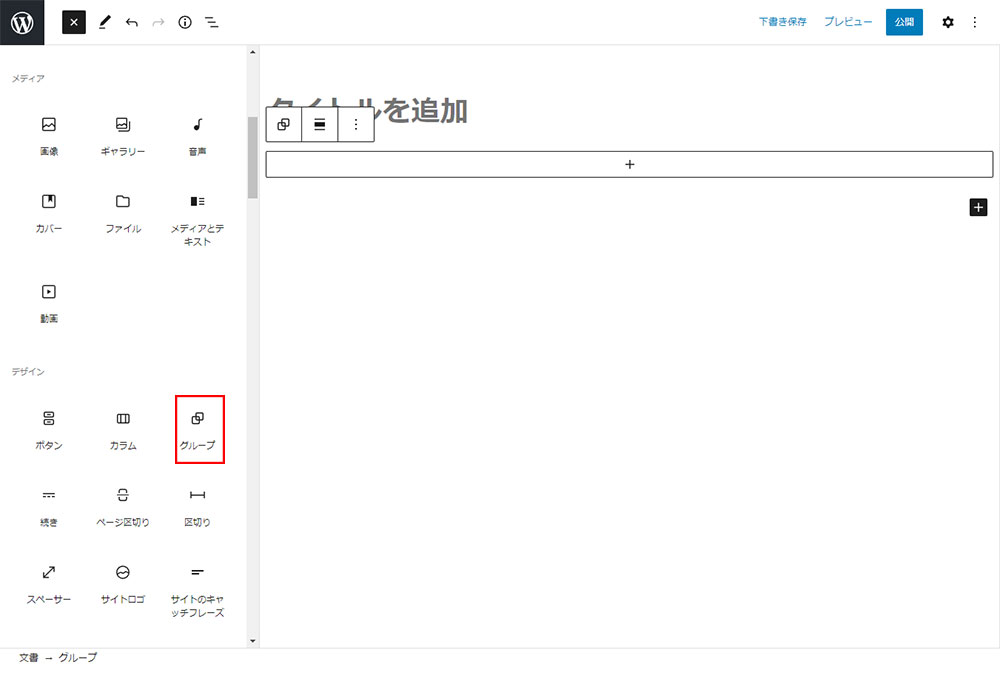1000x690 pixels.
Task: Close the block inserter panel
Action: [74, 22]
